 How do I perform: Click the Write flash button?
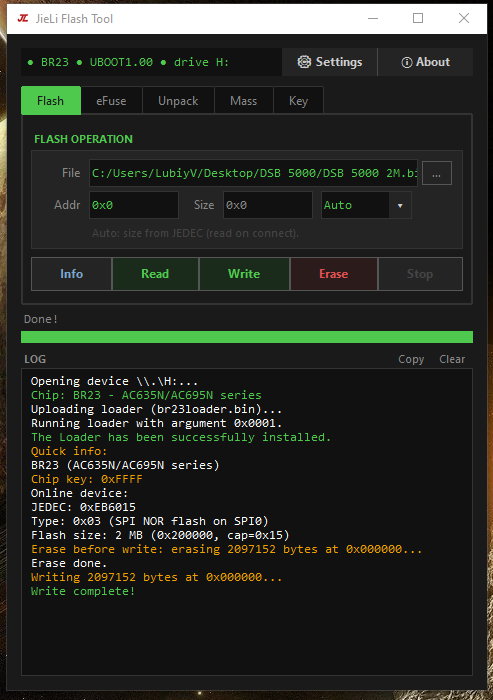pos(244,274)
